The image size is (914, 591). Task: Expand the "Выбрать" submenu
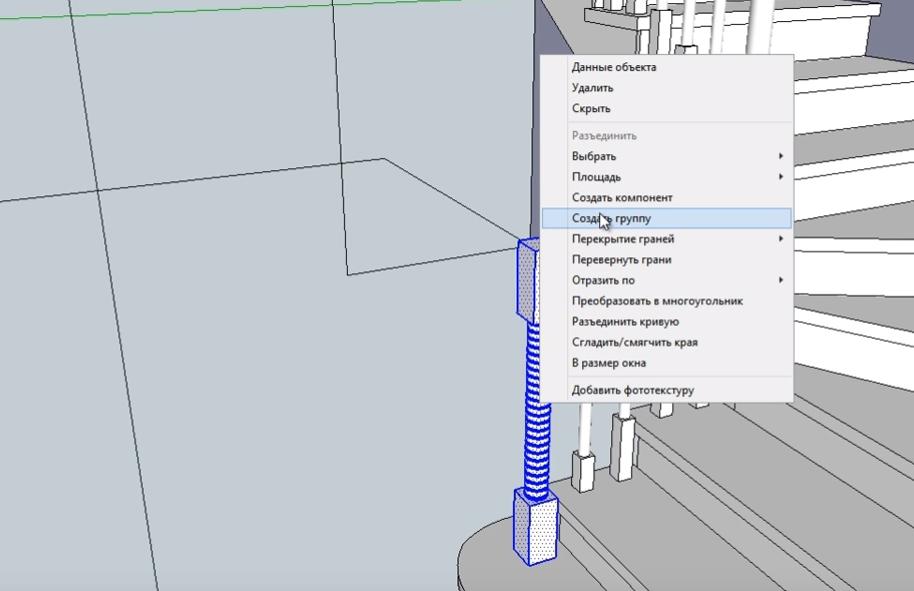(x=594, y=156)
